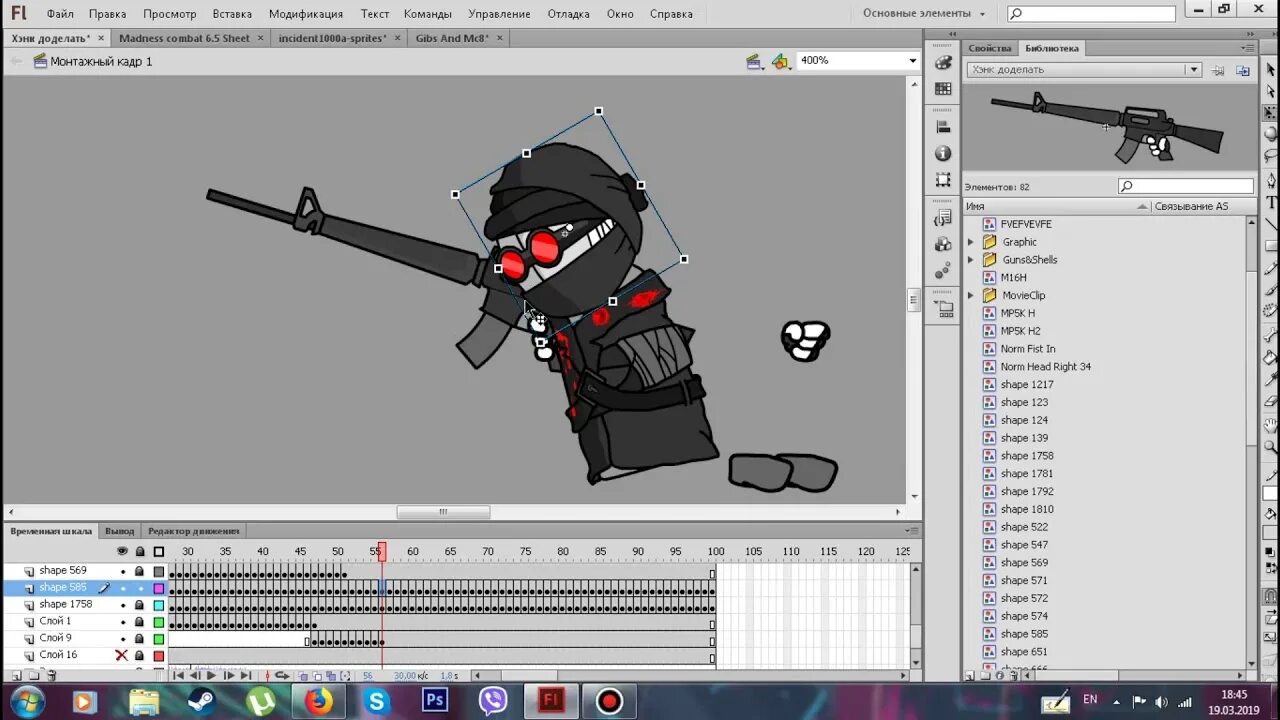Select Norm Head Right 34 library item
The height and width of the screenshot is (720, 1280).
tap(1045, 367)
